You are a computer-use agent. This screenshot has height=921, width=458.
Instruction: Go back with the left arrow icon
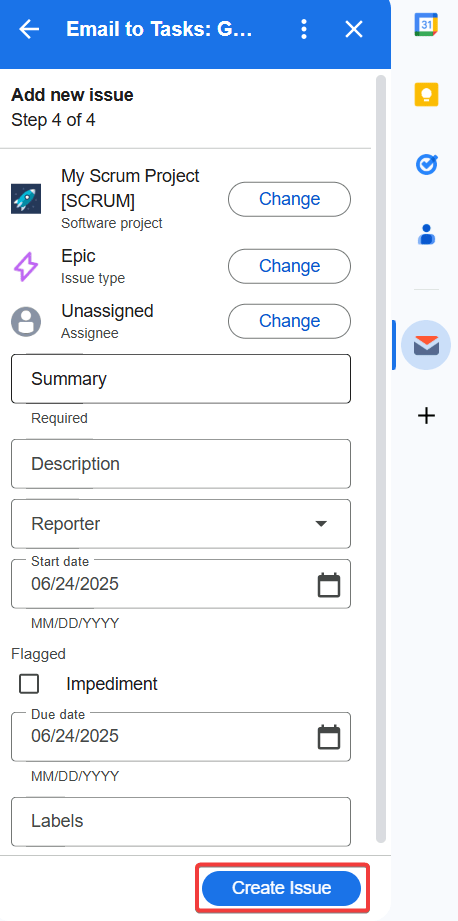(29, 29)
